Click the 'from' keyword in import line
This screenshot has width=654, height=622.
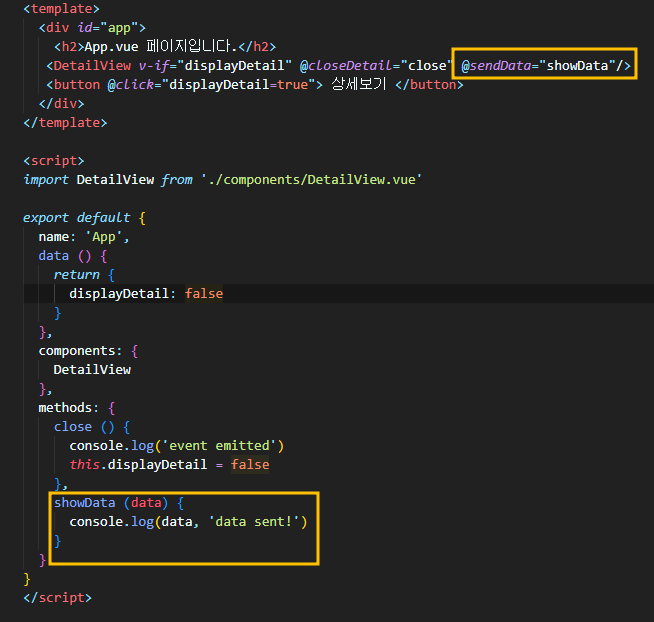[177, 180]
